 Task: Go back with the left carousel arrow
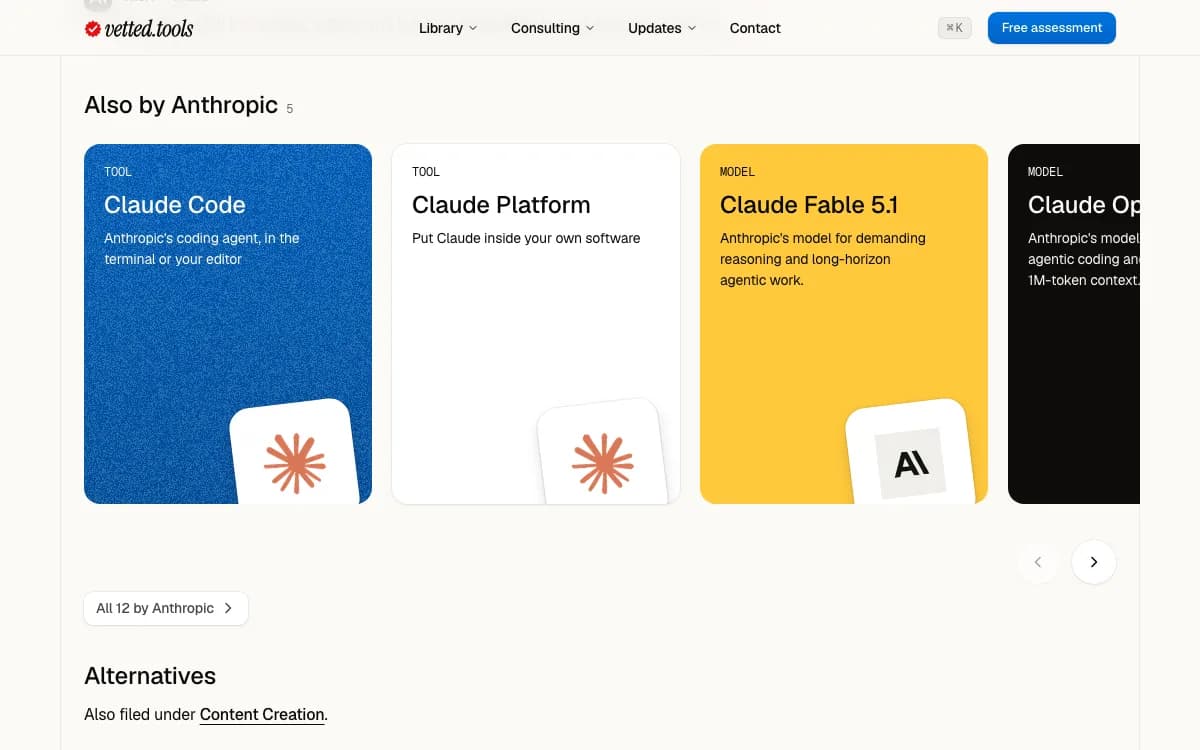(x=1038, y=562)
